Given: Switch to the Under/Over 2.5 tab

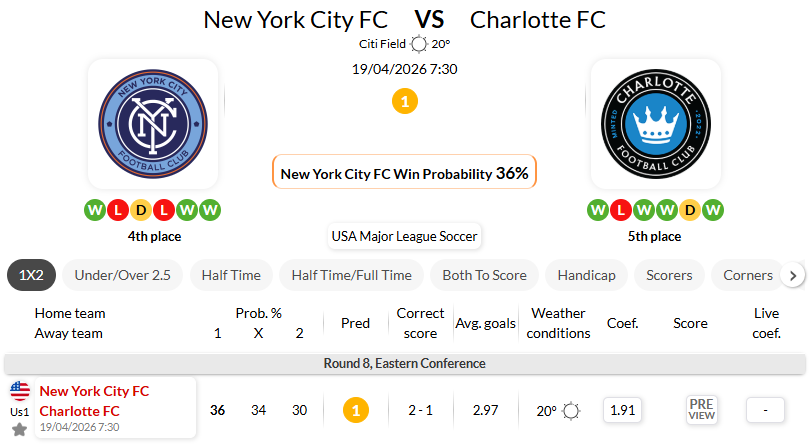Looking at the screenshot, I should point(120,275).
